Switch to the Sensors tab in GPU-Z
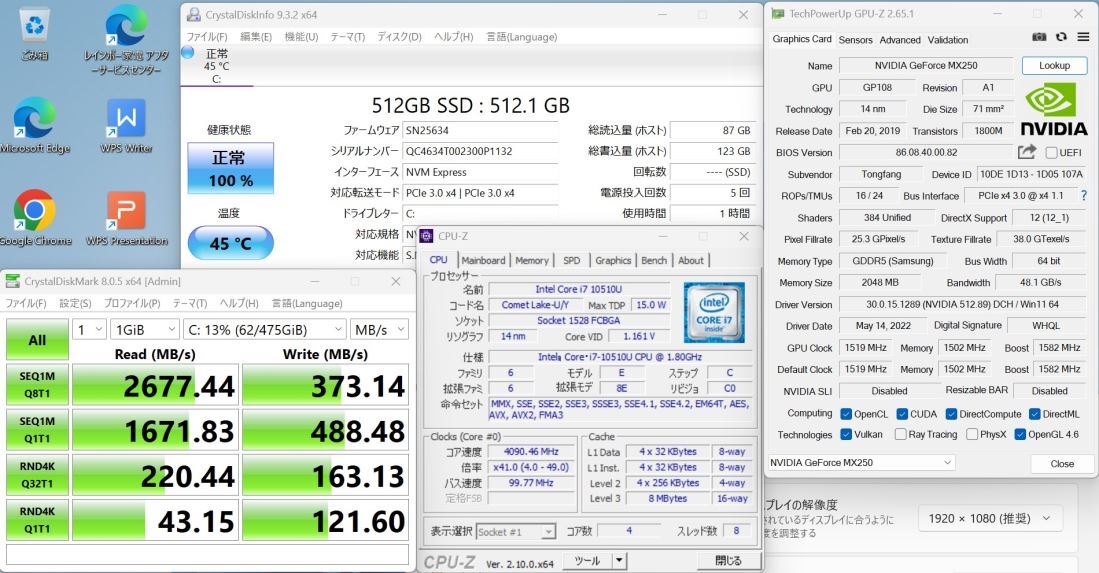Image resolution: width=1099 pixels, height=573 pixels. (856, 40)
